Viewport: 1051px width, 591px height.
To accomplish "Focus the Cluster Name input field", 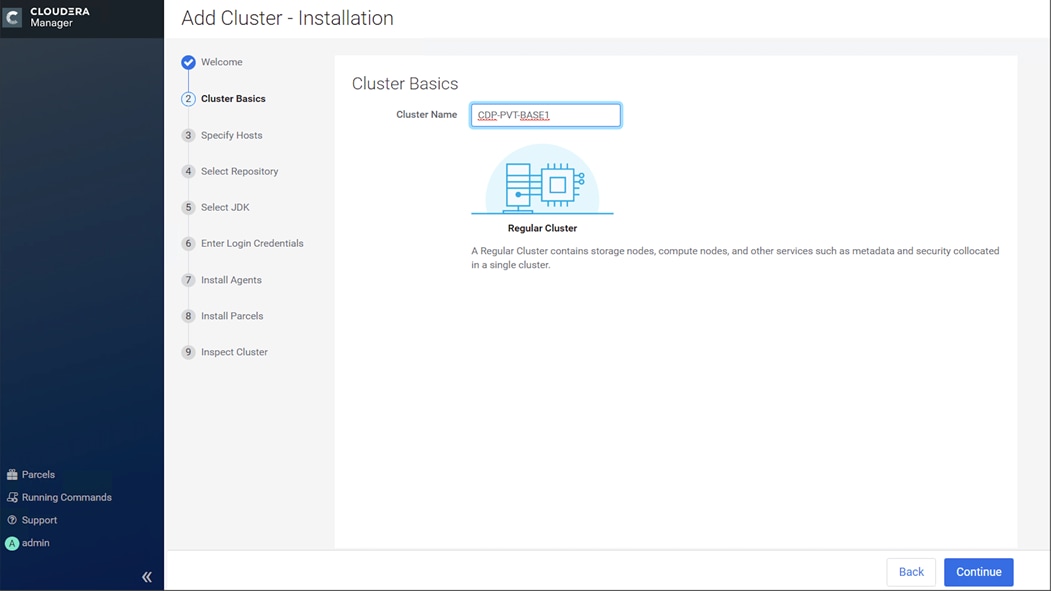I will pos(546,115).
